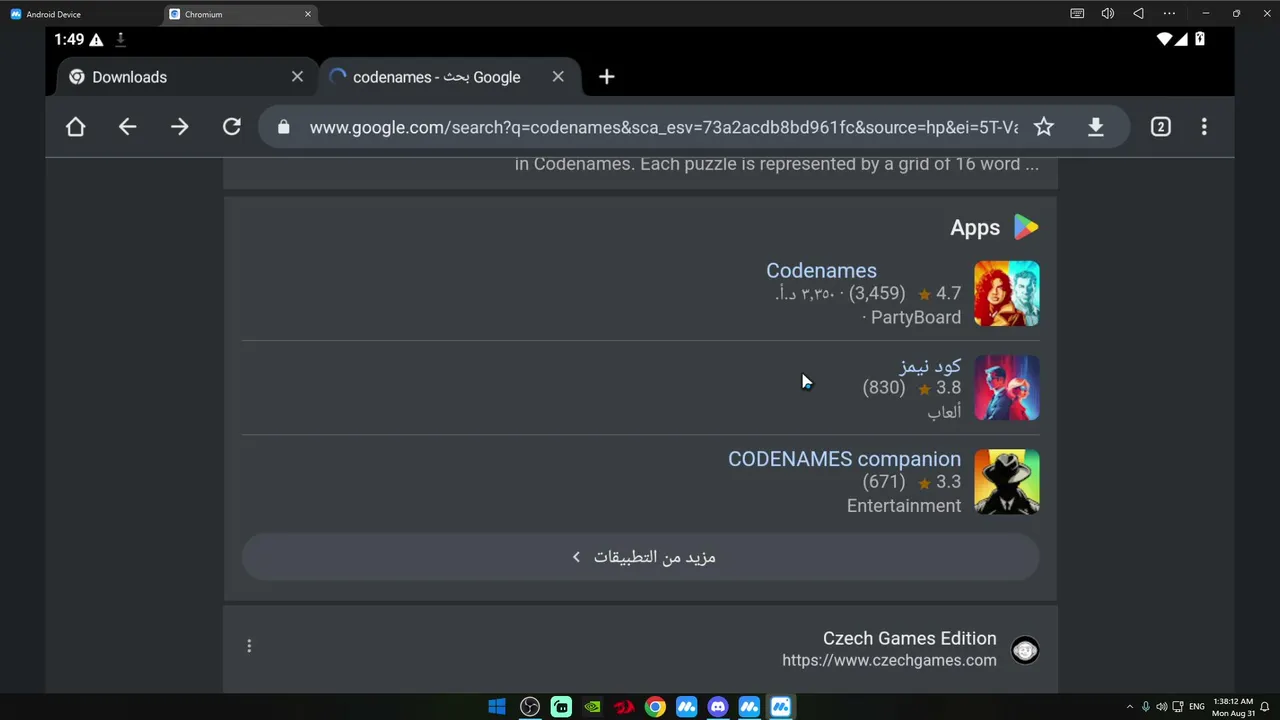
Task: Close the codenames Google search tab
Action: click(558, 77)
